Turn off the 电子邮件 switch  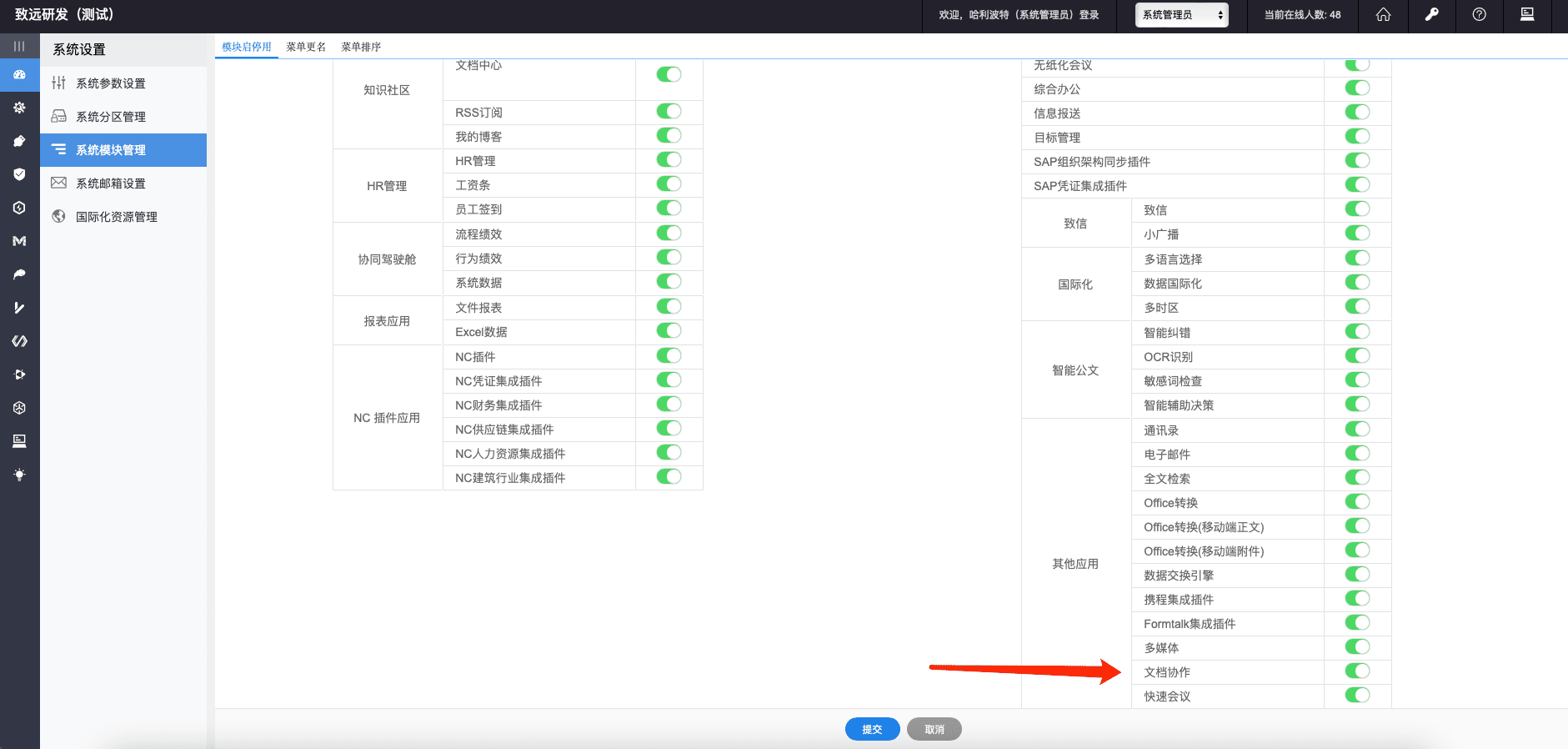tap(1357, 453)
